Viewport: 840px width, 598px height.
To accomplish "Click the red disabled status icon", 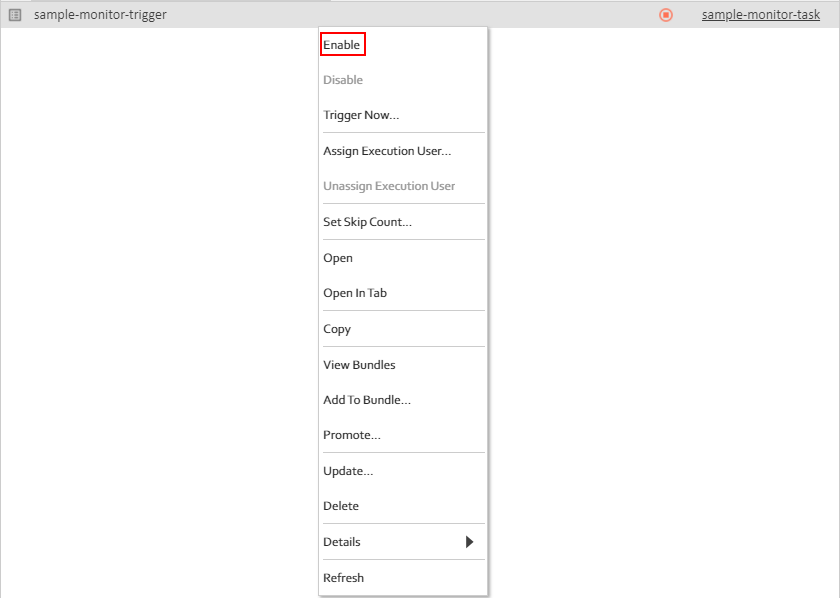I will [666, 15].
